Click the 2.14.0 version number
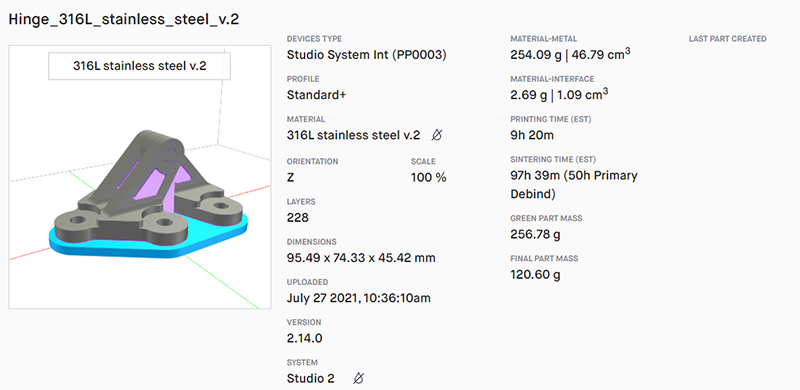Image resolution: width=800 pixels, height=390 pixels. pos(305,338)
